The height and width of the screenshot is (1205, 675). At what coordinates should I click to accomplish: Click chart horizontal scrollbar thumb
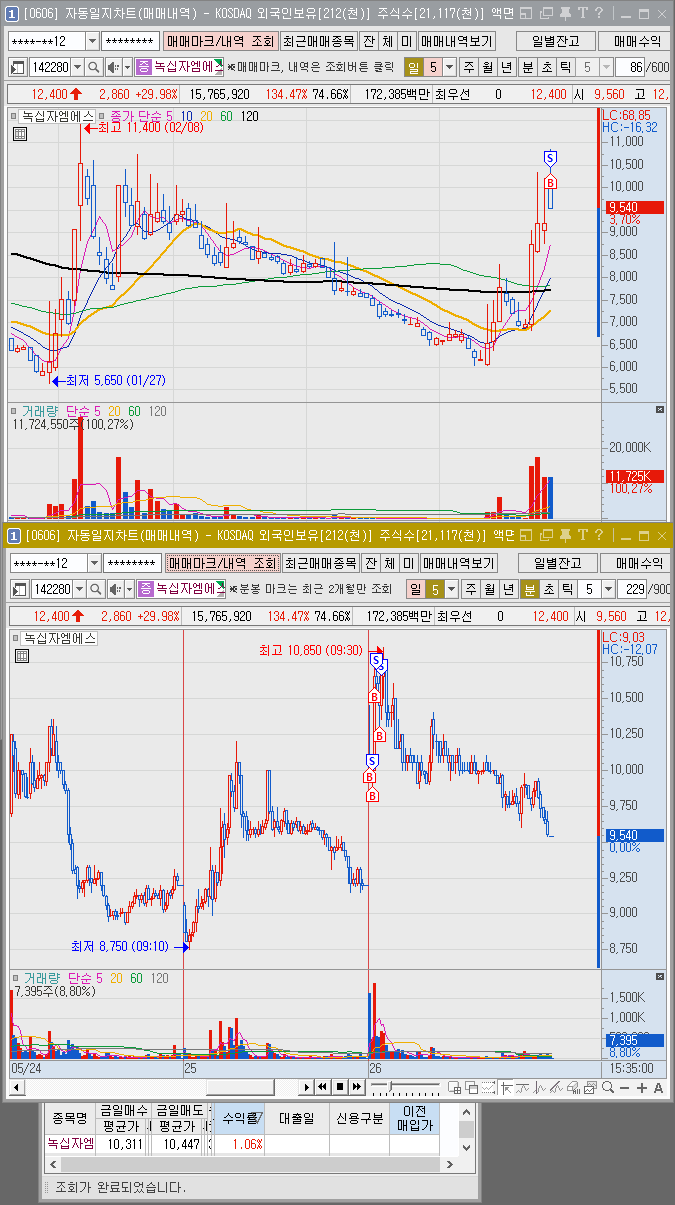pos(239,1087)
